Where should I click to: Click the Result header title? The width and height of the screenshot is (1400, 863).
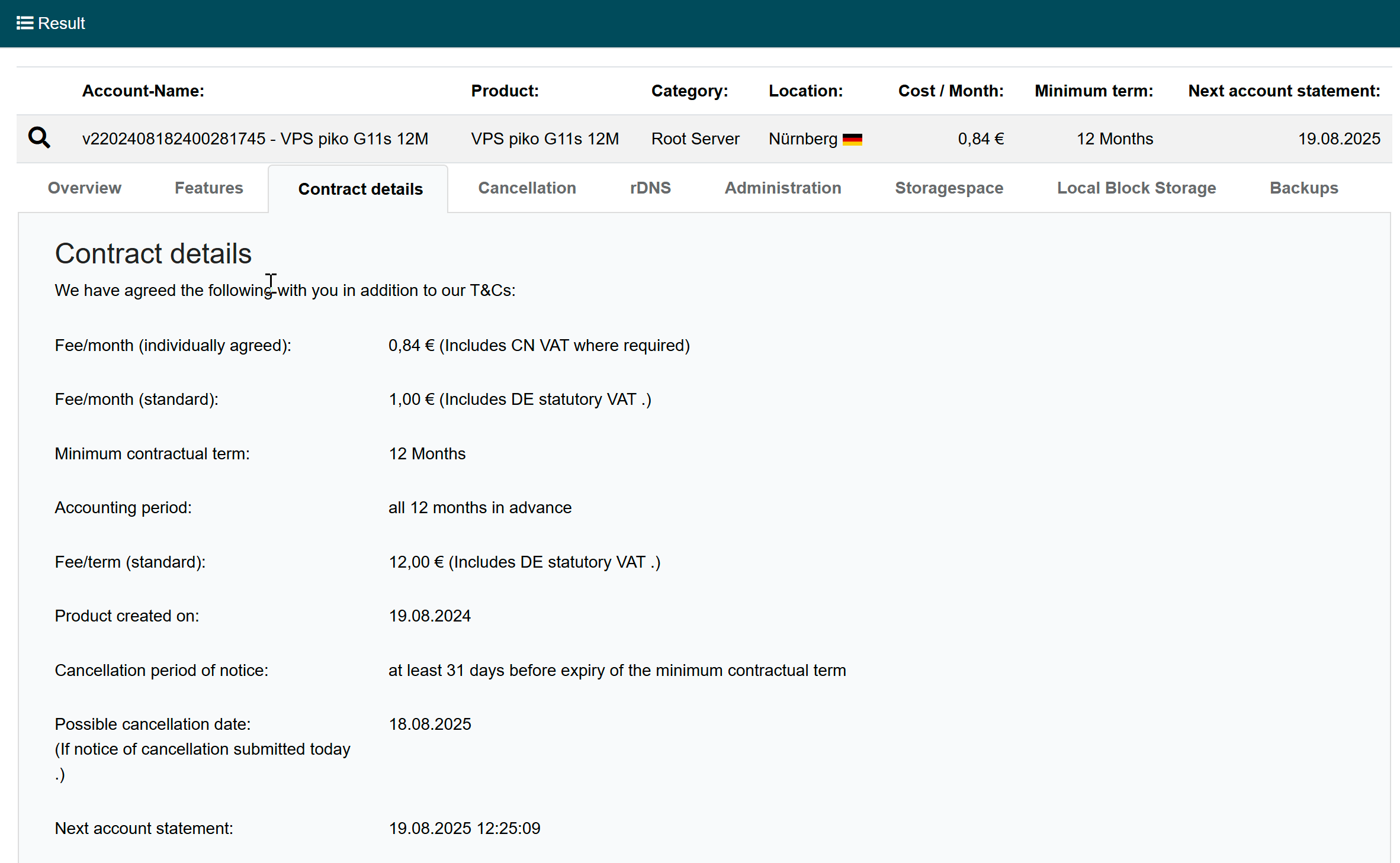click(x=61, y=23)
